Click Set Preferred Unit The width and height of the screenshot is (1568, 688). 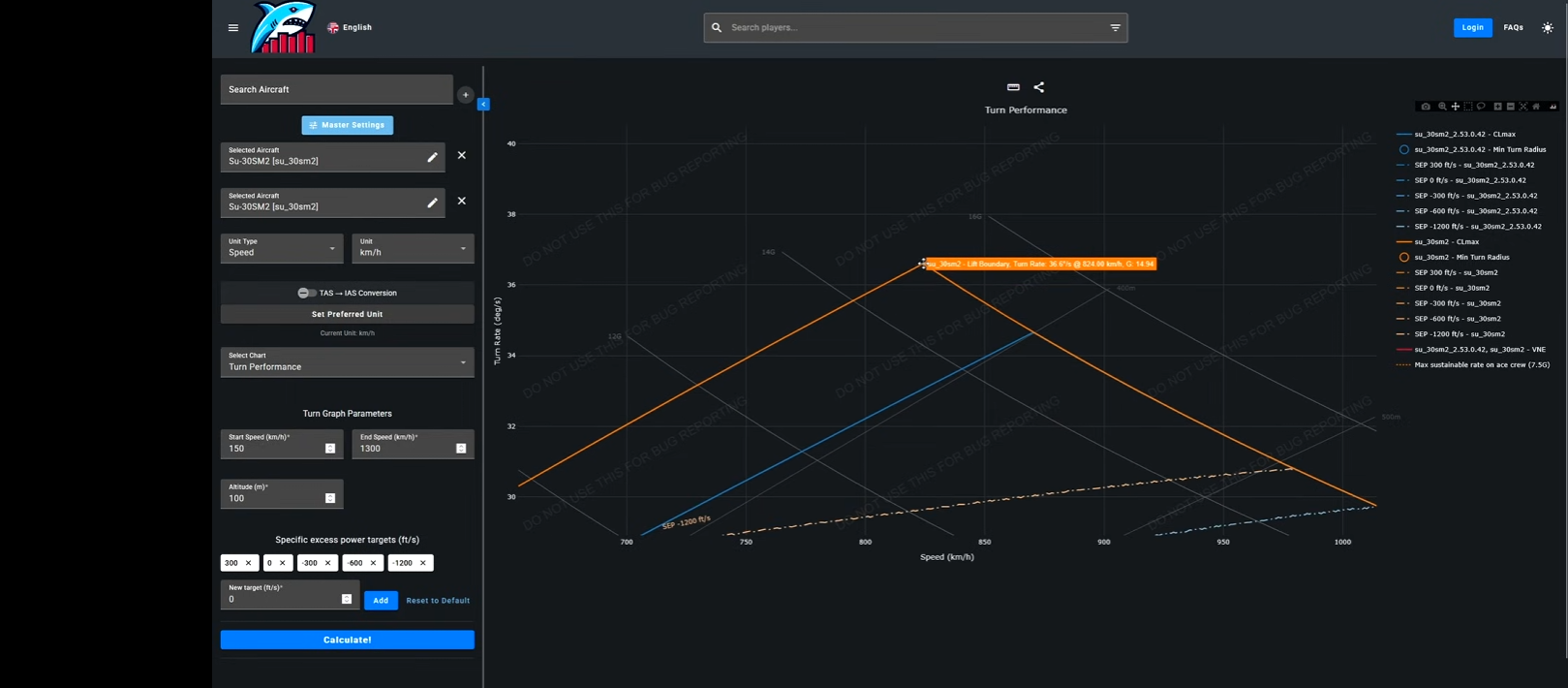(348, 314)
